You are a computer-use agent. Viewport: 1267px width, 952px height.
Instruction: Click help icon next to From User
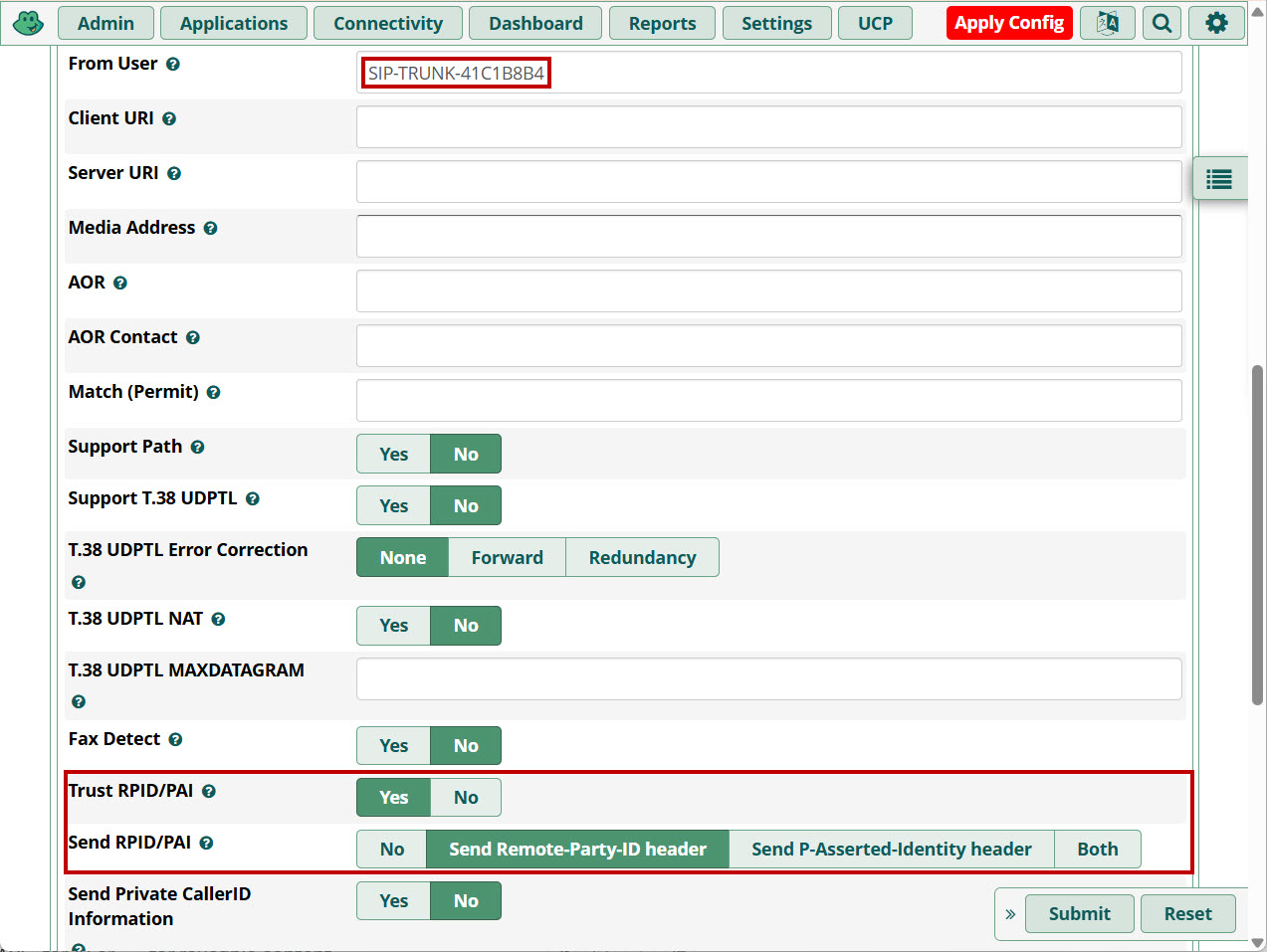click(x=173, y=65)
